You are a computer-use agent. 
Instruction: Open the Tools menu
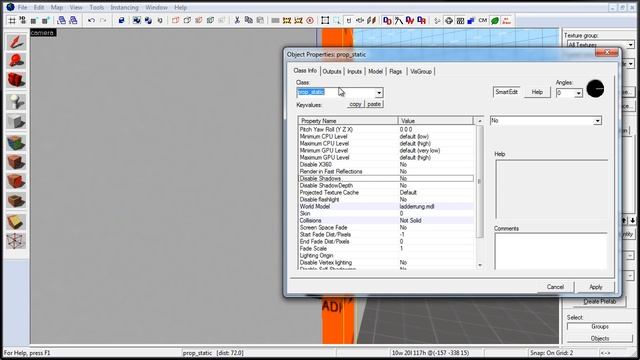point(97,7)
